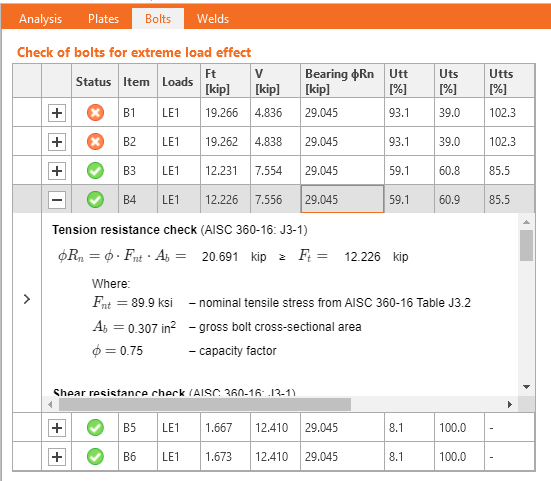Select the Bearing 29.045 cell of B4
This screenshot has width=551, height=481.
(x=342, y=199)
